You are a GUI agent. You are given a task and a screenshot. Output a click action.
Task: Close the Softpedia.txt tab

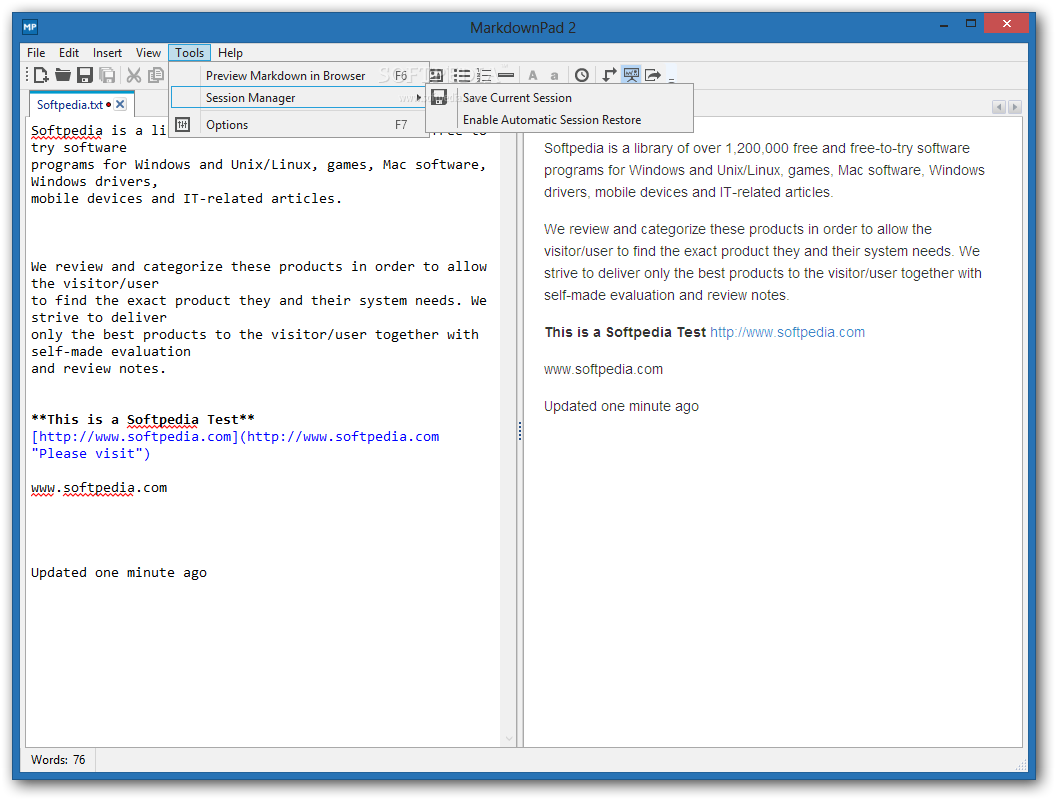coord(120,104)
